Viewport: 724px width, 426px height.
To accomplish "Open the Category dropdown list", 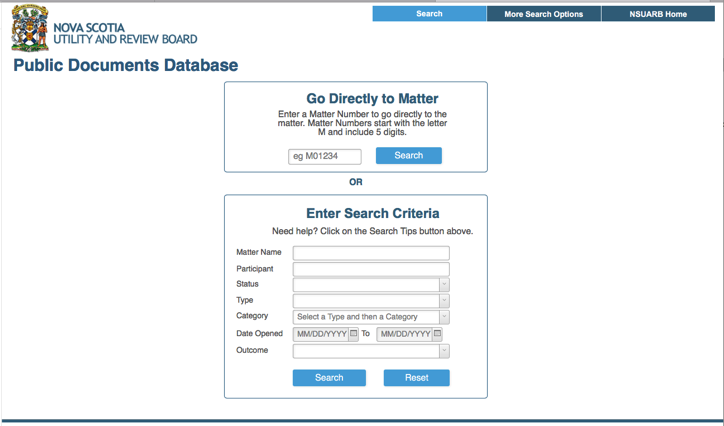I will (x=444, y=317).
